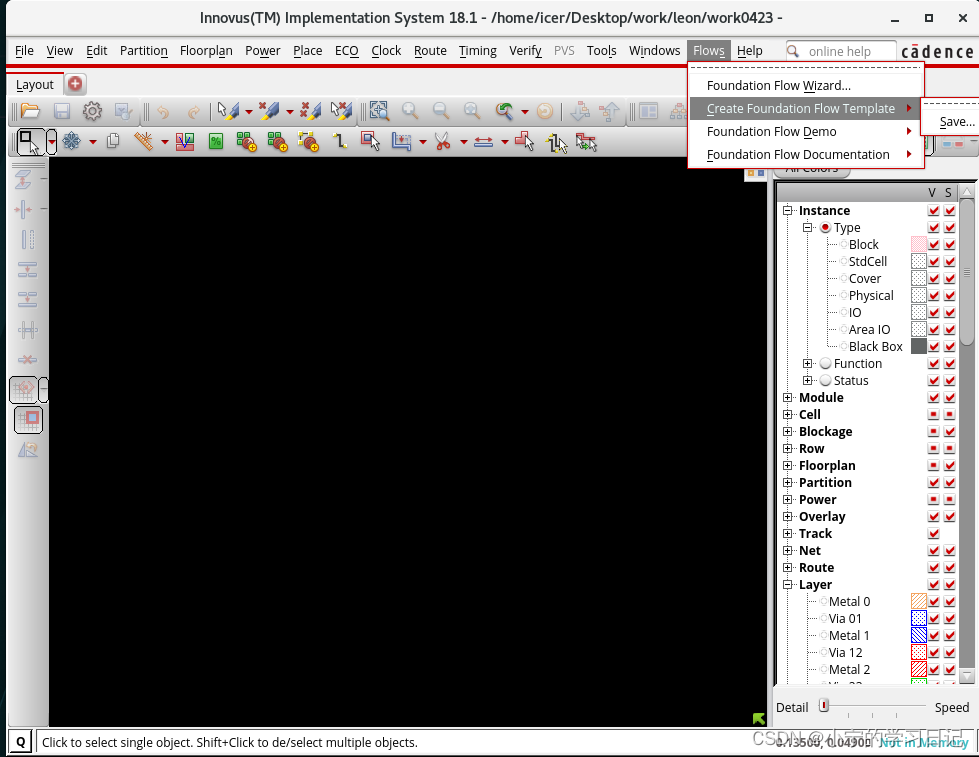Enable the Metal 1 layer checkbox

click(x=933, y=635)
